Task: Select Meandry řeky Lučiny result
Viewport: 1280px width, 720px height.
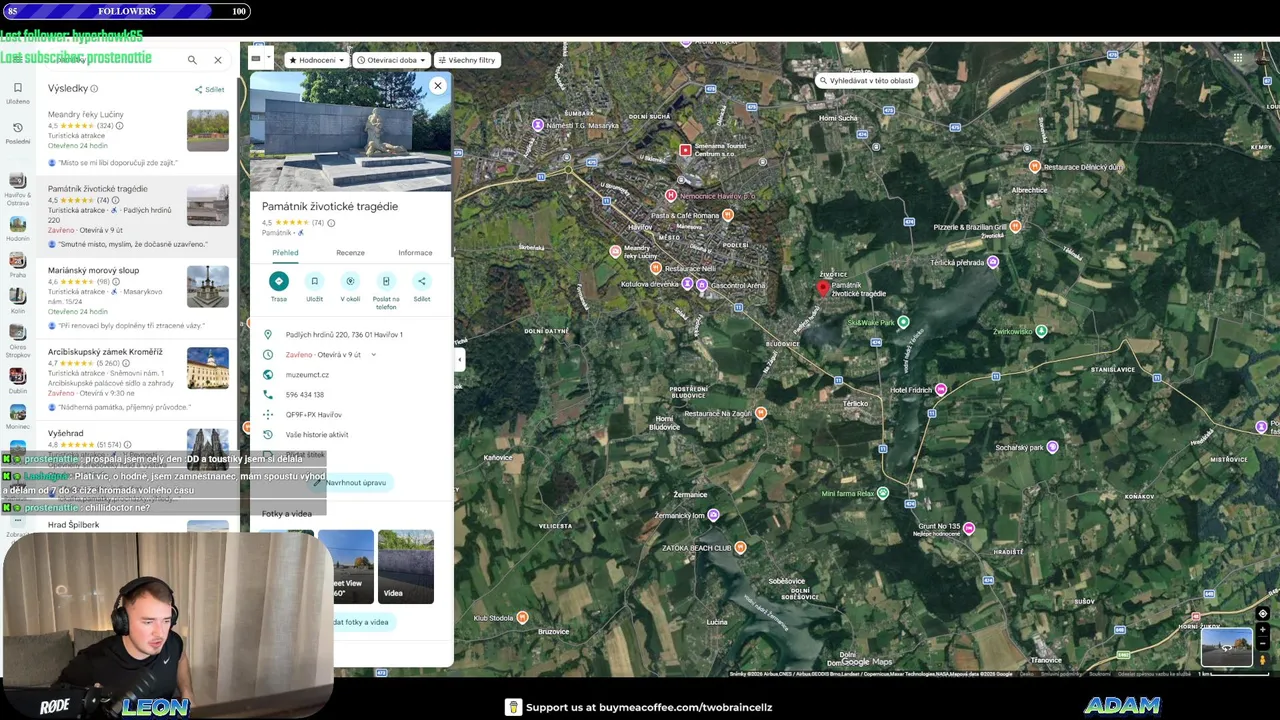Action: tap(138, 138)
